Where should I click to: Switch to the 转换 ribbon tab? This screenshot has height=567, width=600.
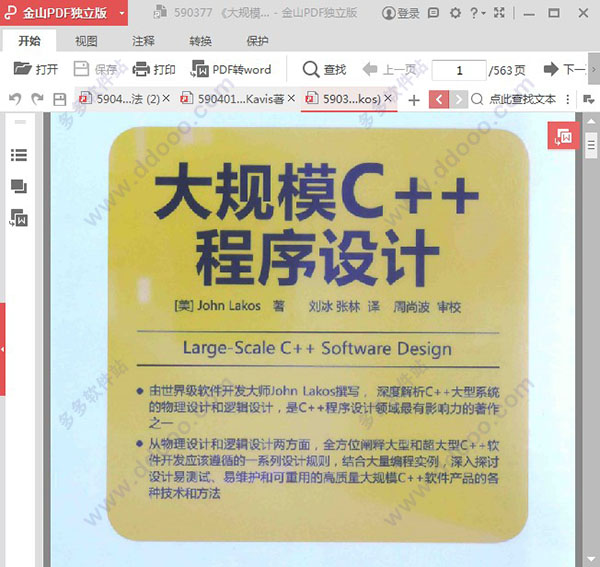[200, 41]
